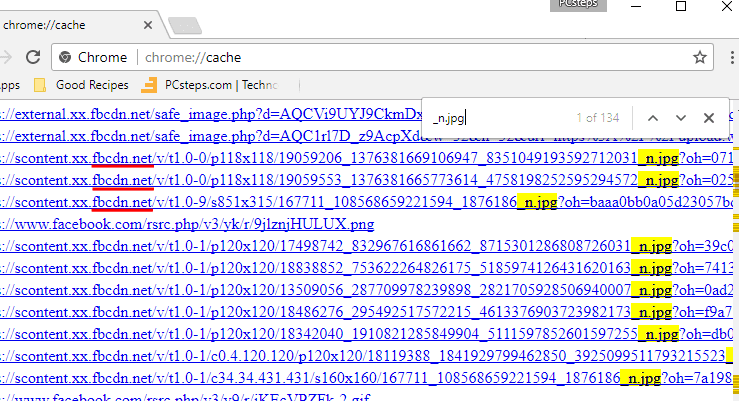Minimize the Chrome window
This screenshot has height=401, width=739.
[636, 6]
